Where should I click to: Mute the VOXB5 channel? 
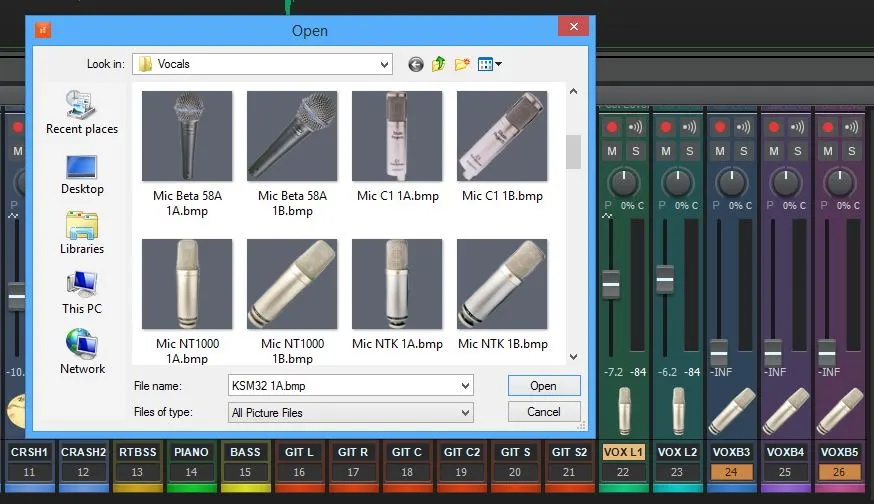828,151
